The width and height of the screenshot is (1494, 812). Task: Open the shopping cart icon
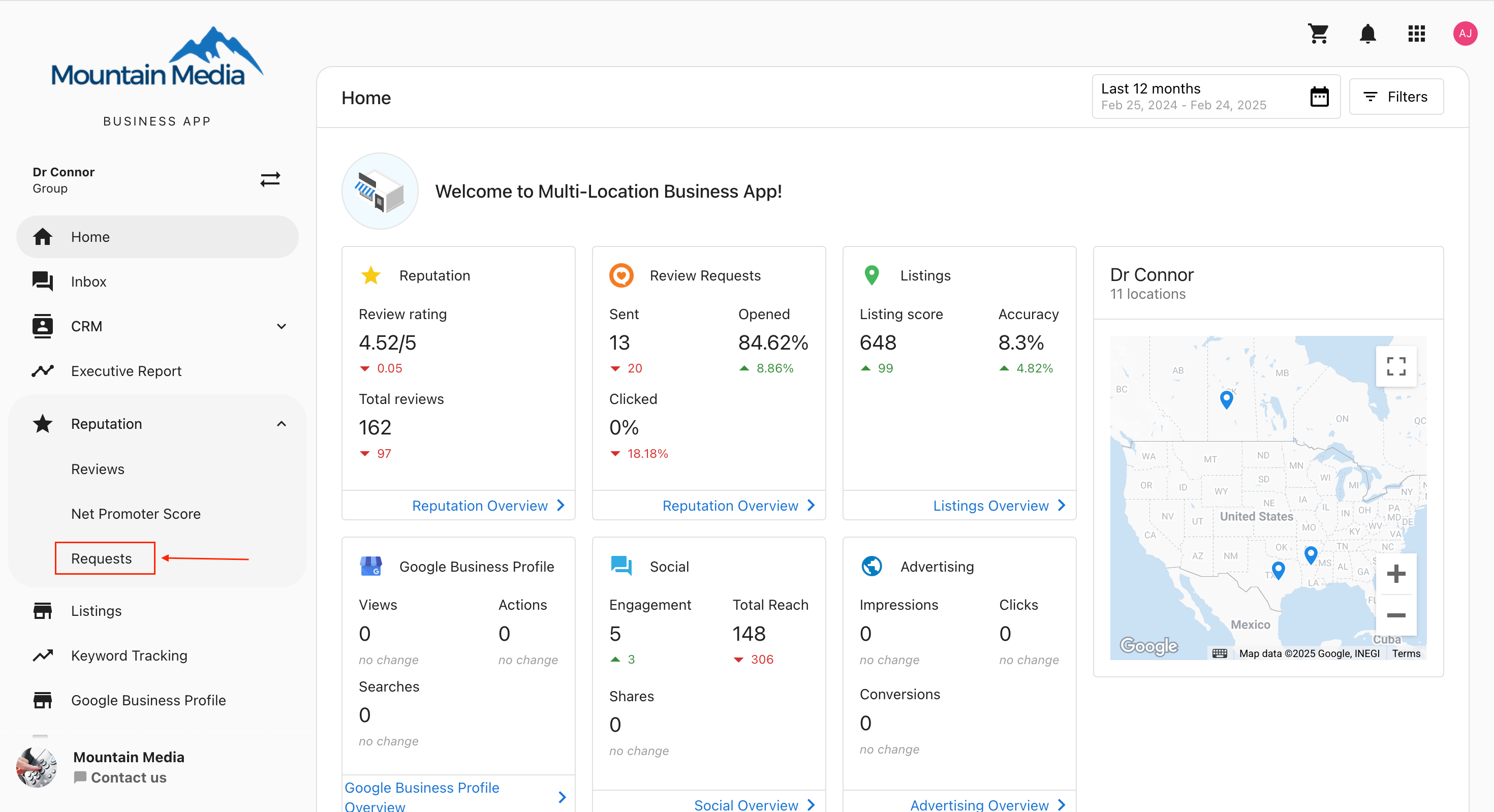pyautogui.click(x=1318, y=34)
